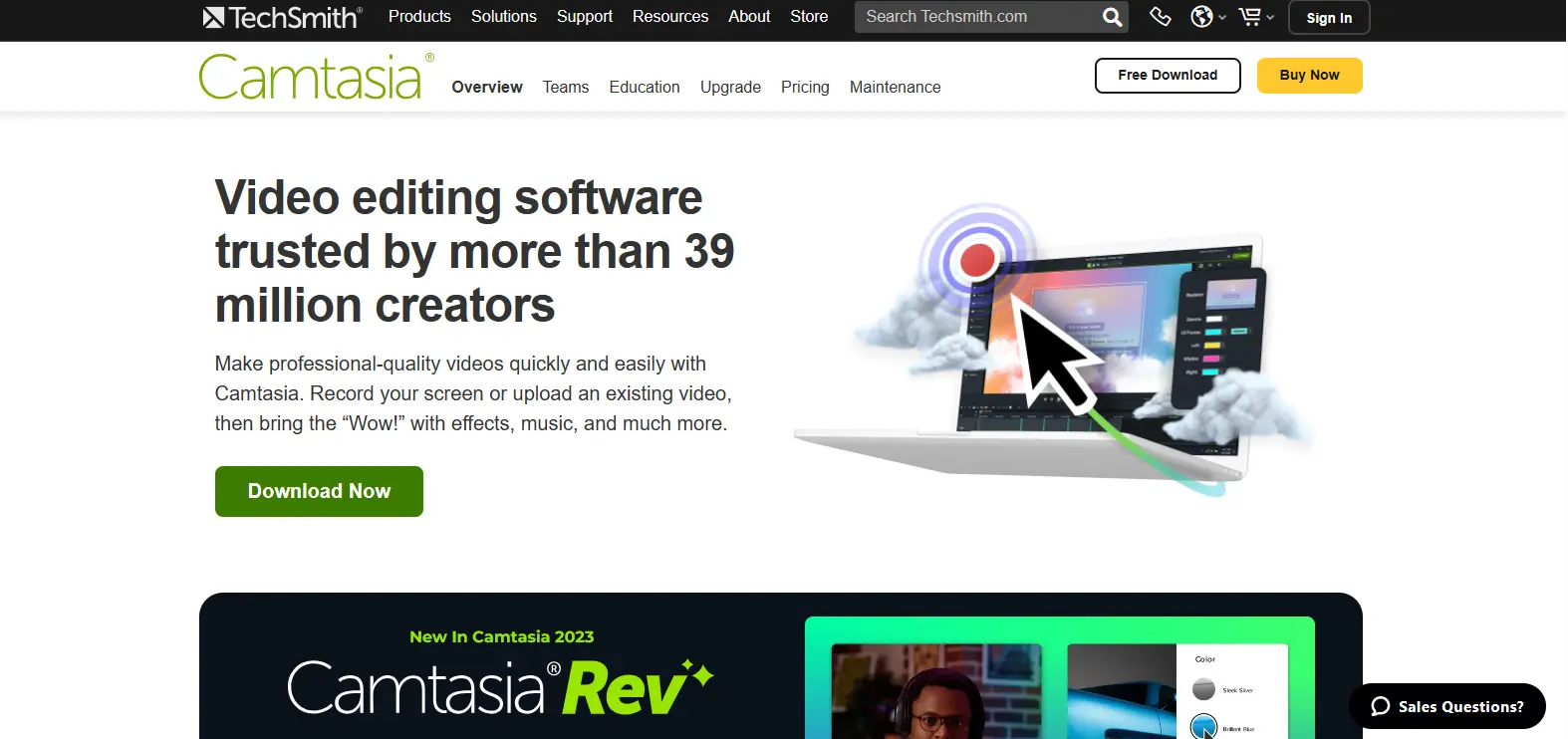
Task: Open the phone contact icon
Action: click(x=1160, y=16)
